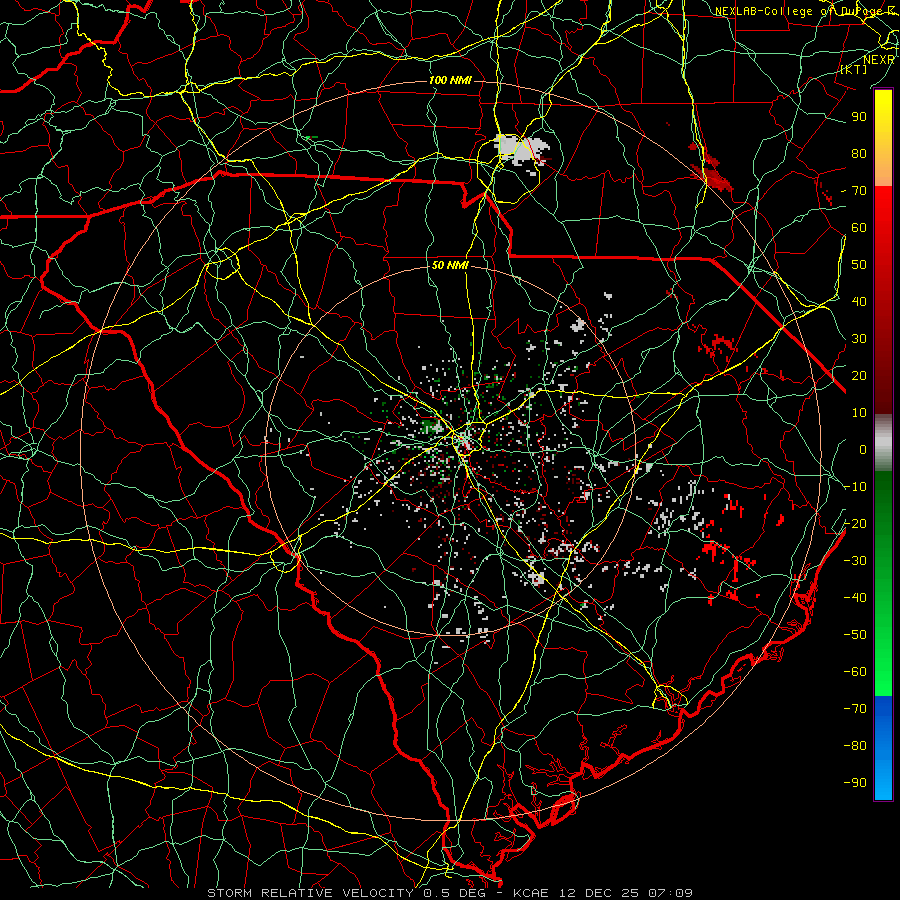The image size is (900, 900).
Task: Click the "-90" scale label
Action: click(x=855, y=783)
